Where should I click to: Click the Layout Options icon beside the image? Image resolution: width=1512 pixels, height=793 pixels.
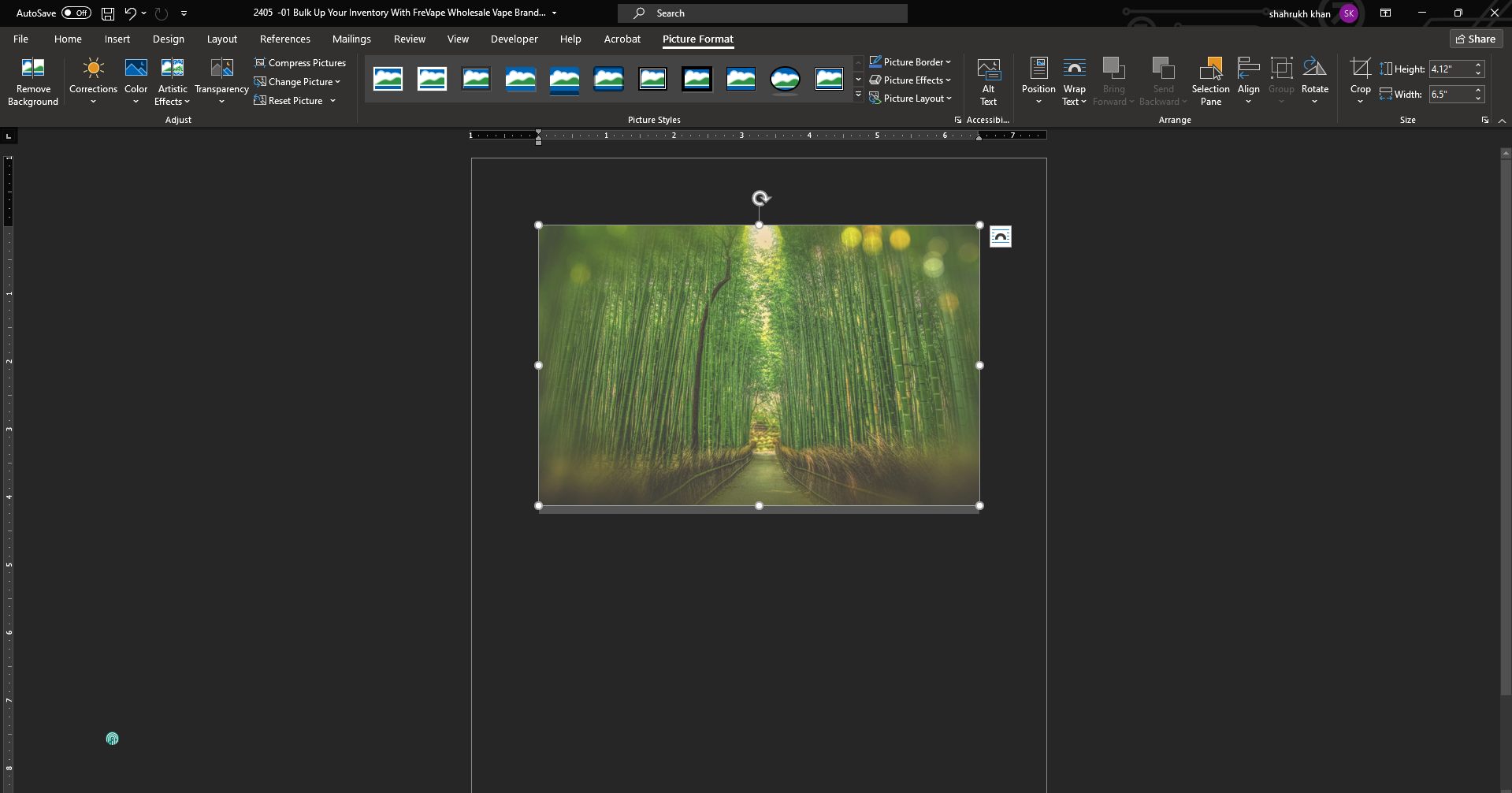pyautogui.click(x=1000, y=236)
